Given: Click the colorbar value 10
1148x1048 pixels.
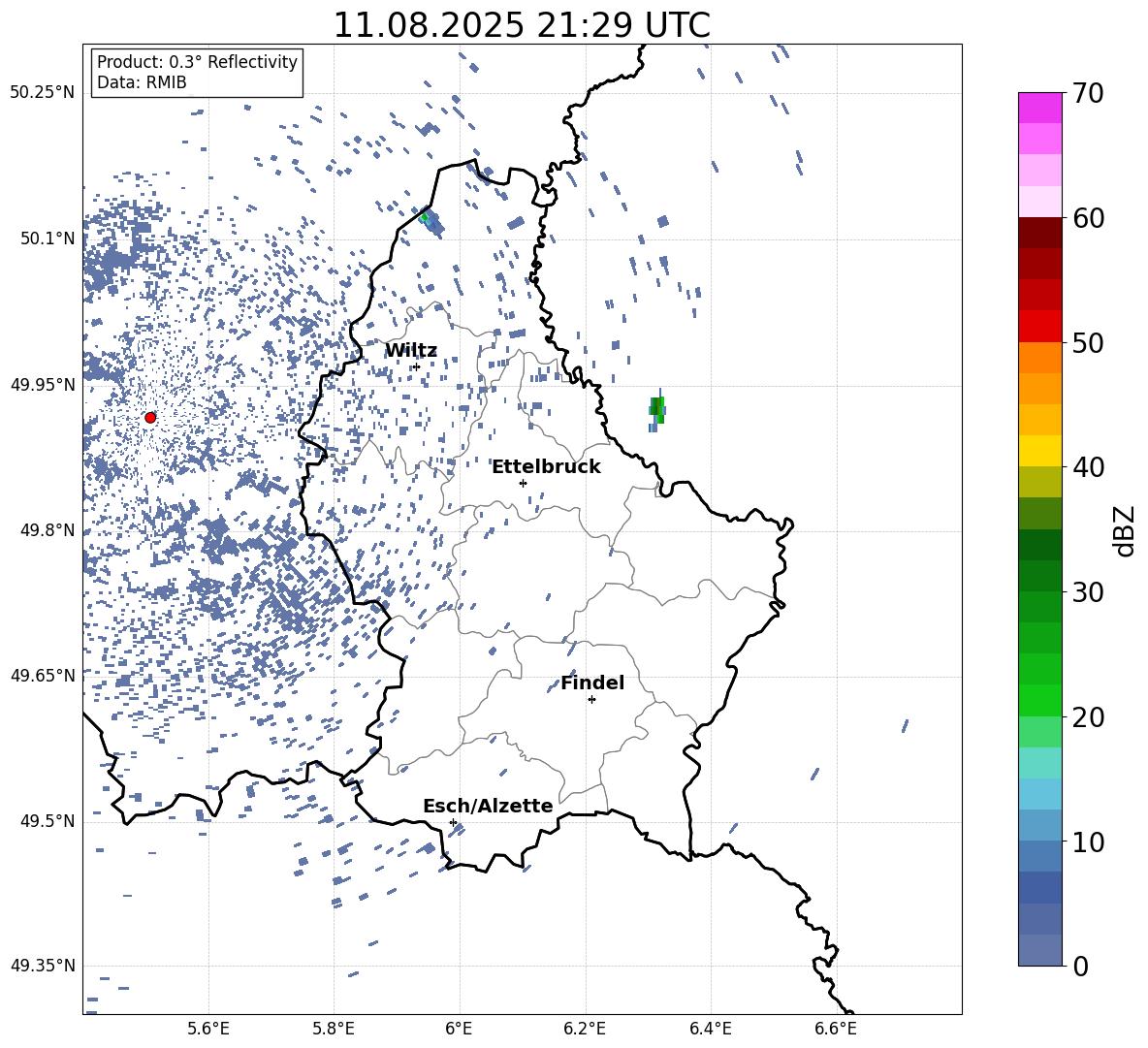Looking at the screenshot, I should tap(1088, 842).
